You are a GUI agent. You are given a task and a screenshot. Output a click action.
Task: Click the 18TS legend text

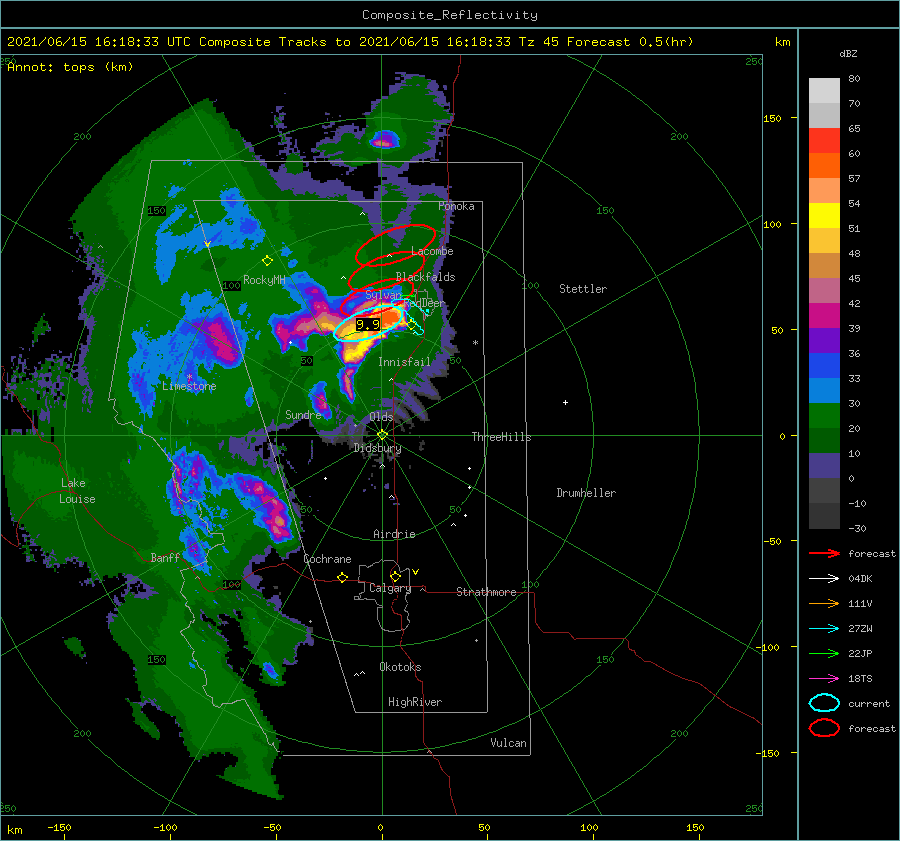click(x=860, y=679)
